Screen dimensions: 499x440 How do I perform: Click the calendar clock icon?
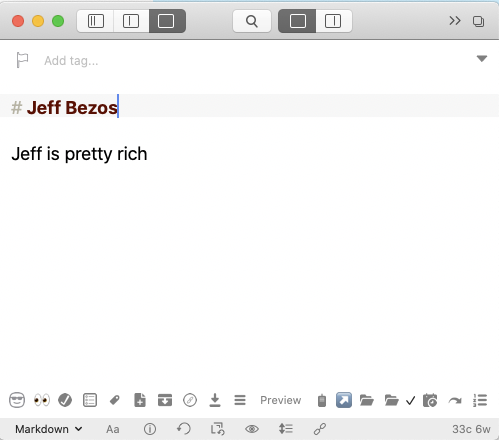[x=430, y=400]
